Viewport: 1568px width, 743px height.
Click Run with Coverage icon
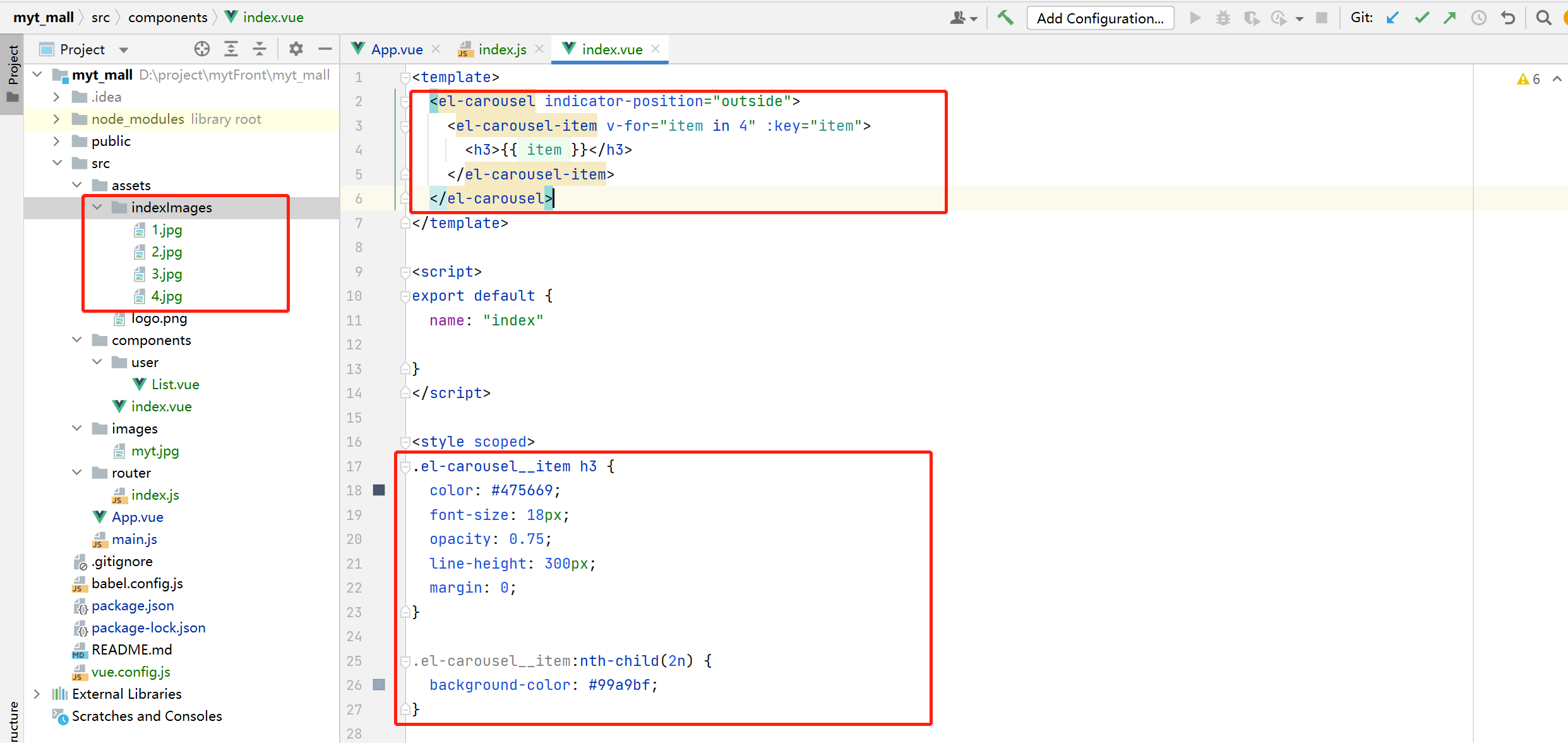point(1252,18)
